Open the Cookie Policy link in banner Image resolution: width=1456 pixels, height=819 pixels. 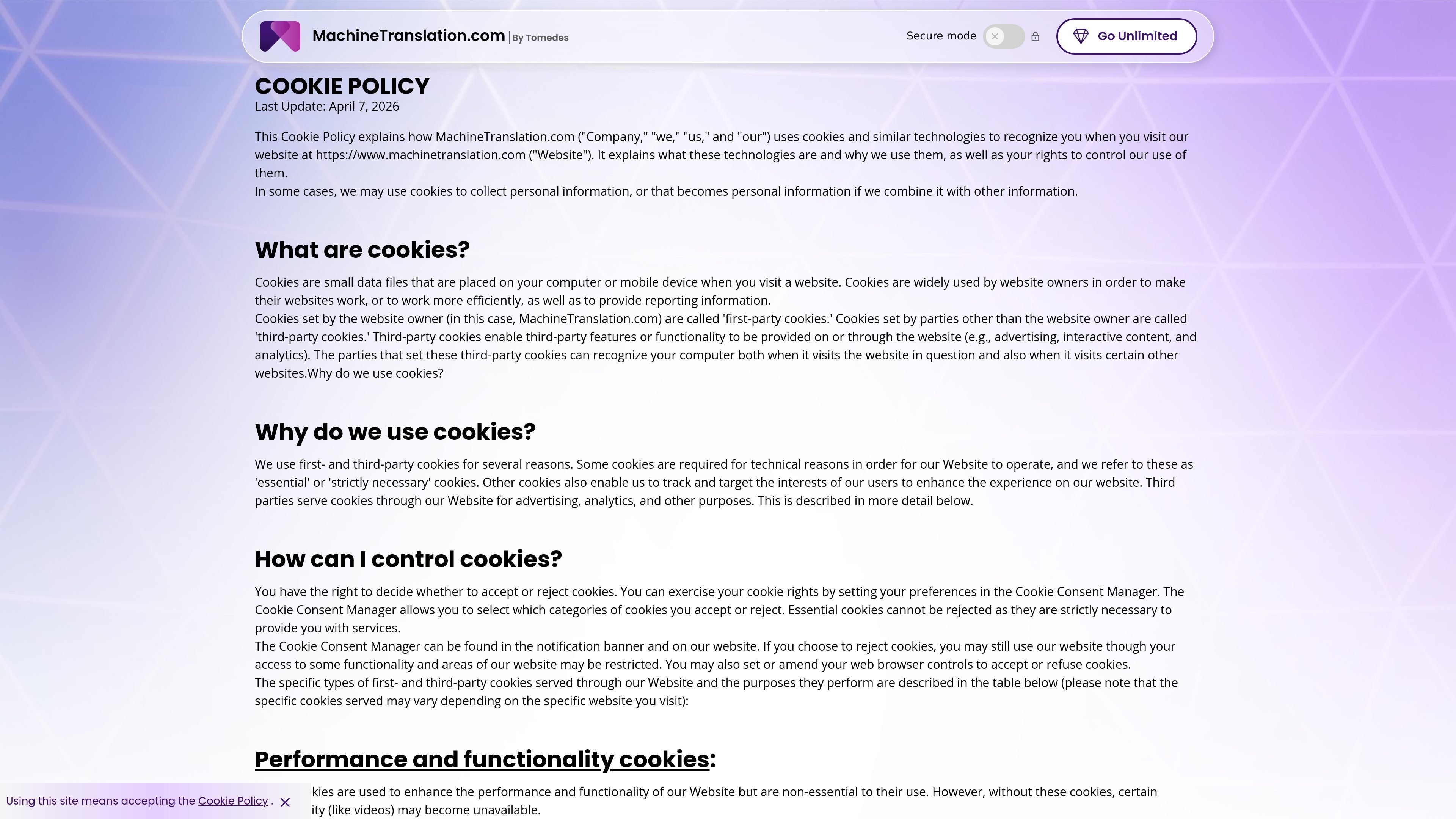233,801
